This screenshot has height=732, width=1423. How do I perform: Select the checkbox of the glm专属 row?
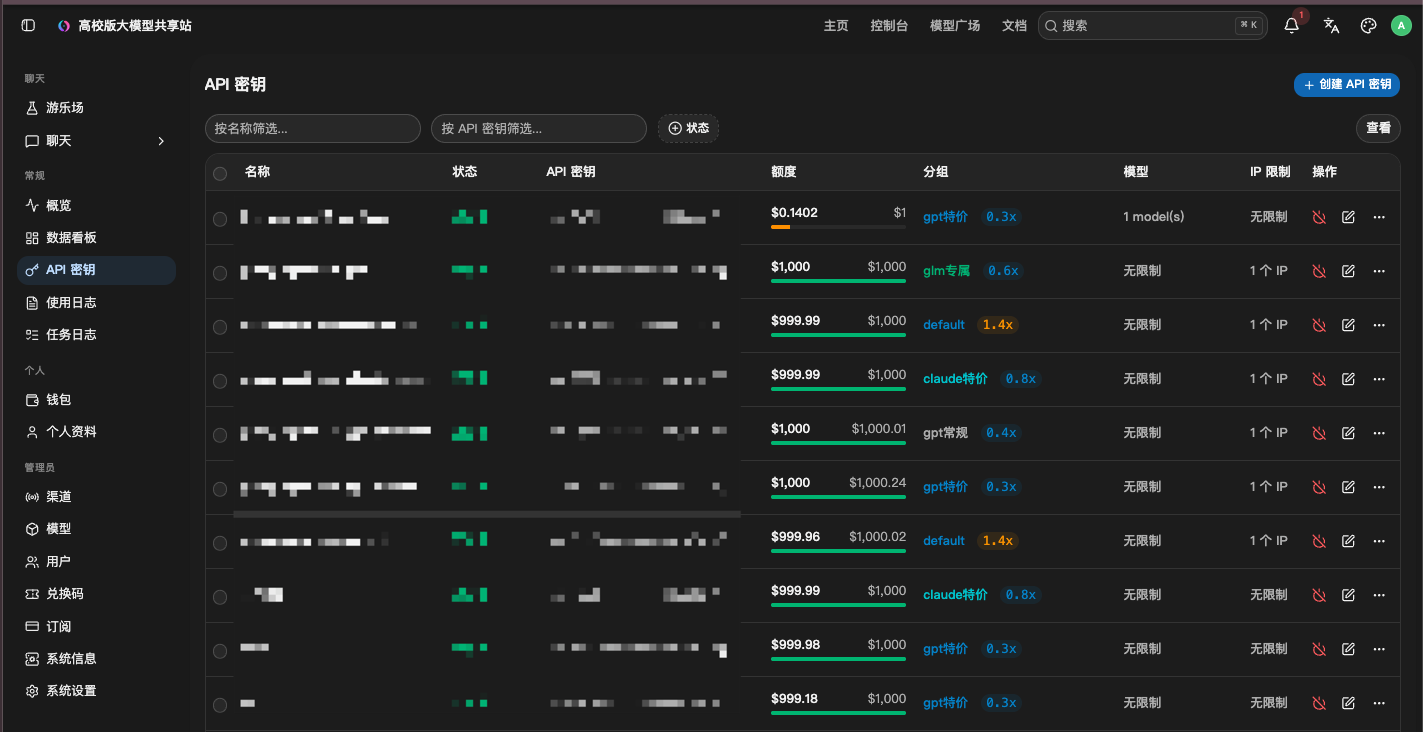220,273
